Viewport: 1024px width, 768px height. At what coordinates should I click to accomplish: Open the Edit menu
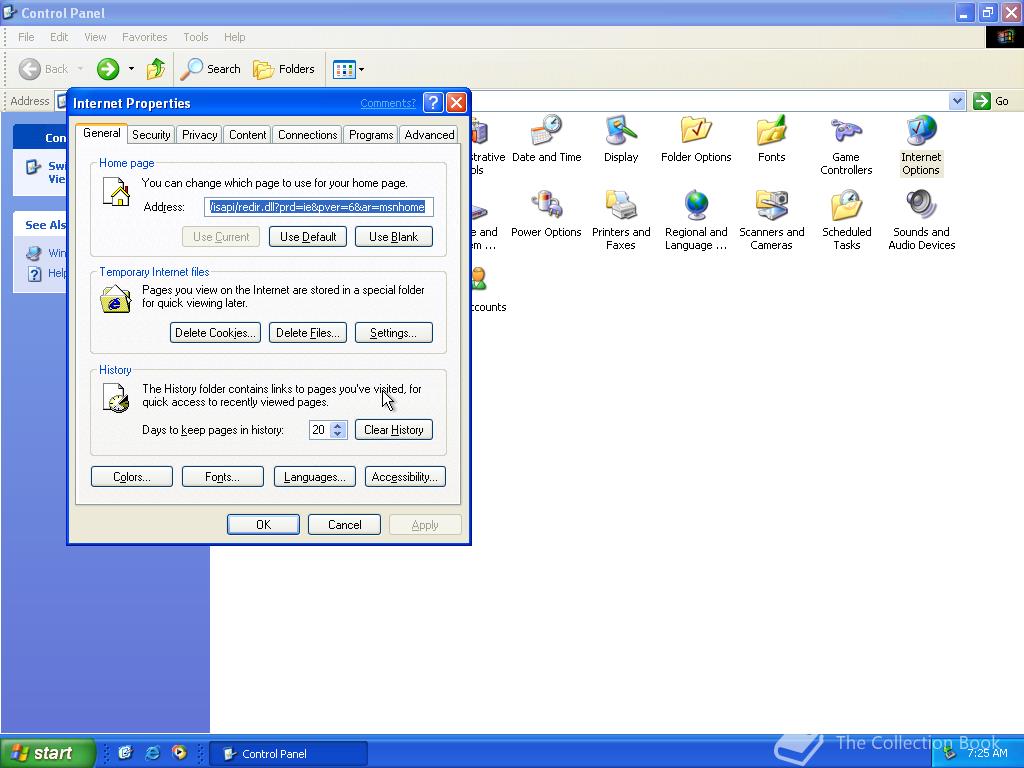click(59, 37)
